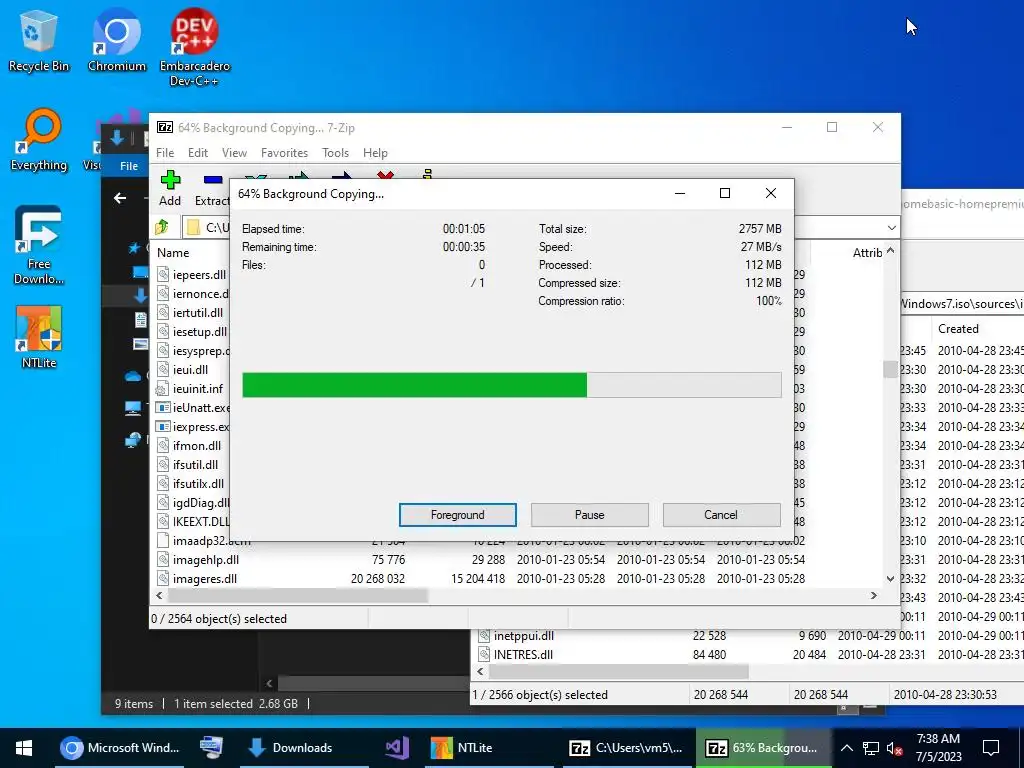Expand the 7-Zip address path dropdown
1024x768 pixels.
(x=891, y=227)
